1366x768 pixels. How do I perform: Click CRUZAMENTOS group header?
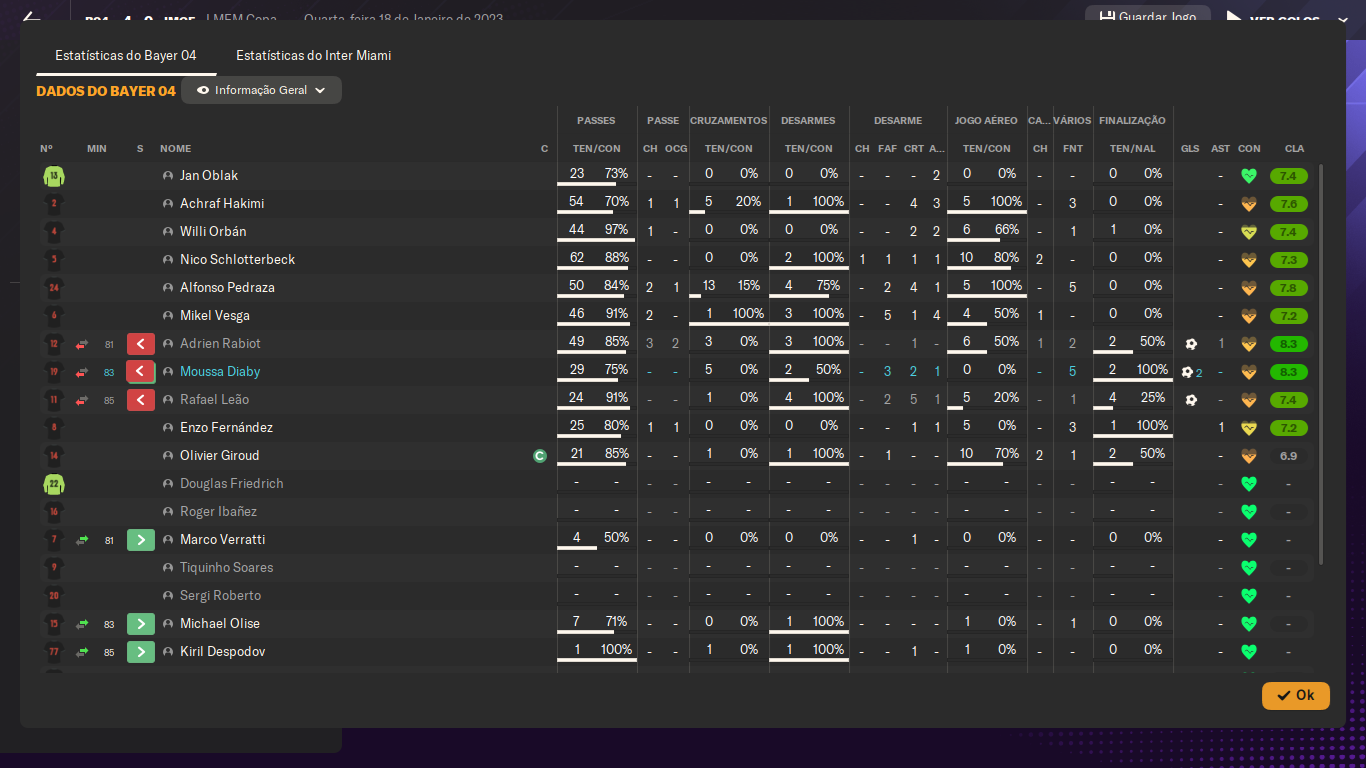pos(729,121)
